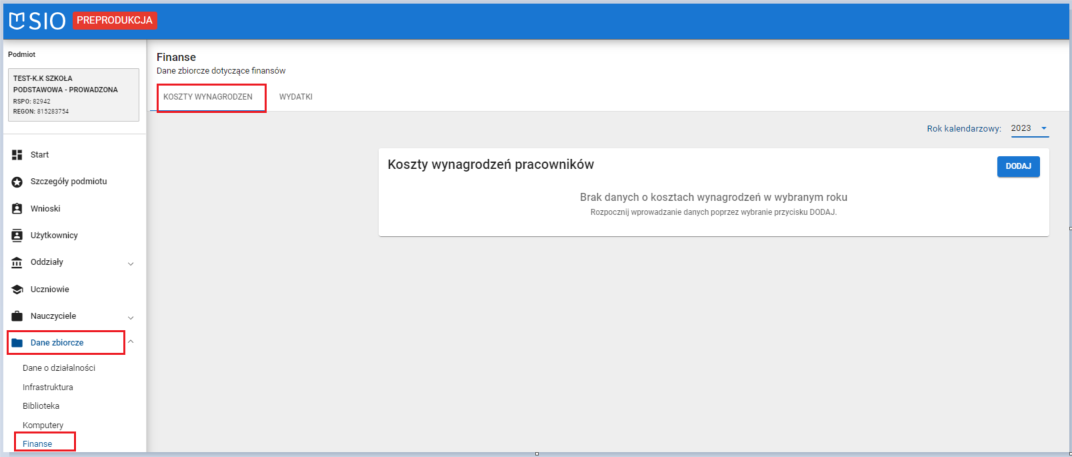Switch to the Koszty wynagrodzeń tab
Viewport: 1072px width, 457px height.
208,97
